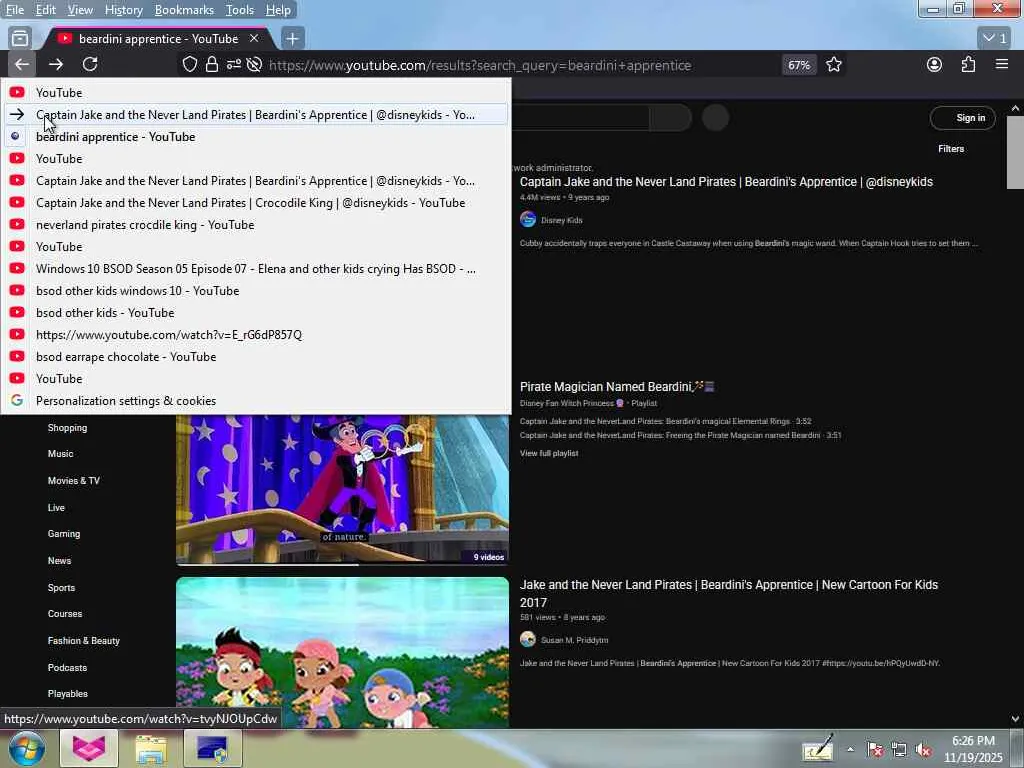1024x768 pixels.
Task: Select highlighted Beardini's Apprentice forward history entry
Action: coord(256,114)
